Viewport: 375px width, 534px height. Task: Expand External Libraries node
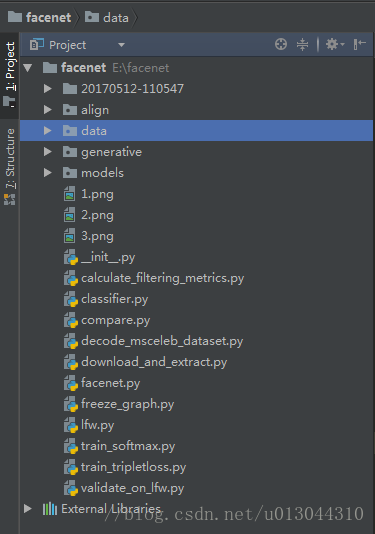pyautogui.click(x=28, y=509)
